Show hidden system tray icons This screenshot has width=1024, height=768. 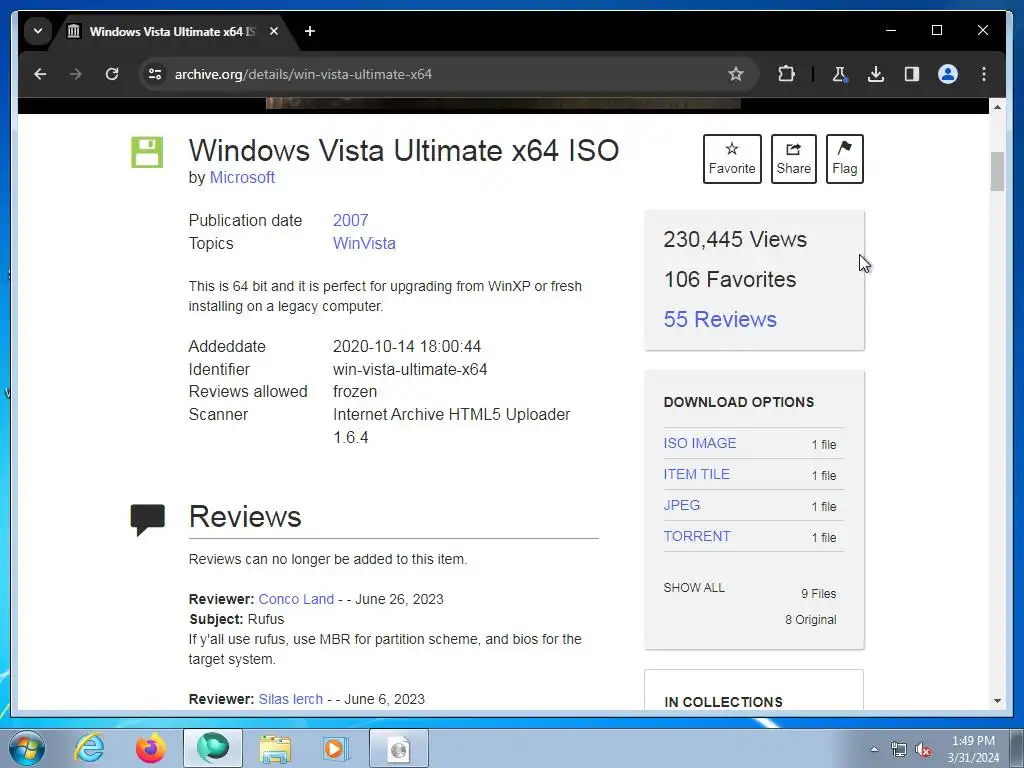[874, 749]
